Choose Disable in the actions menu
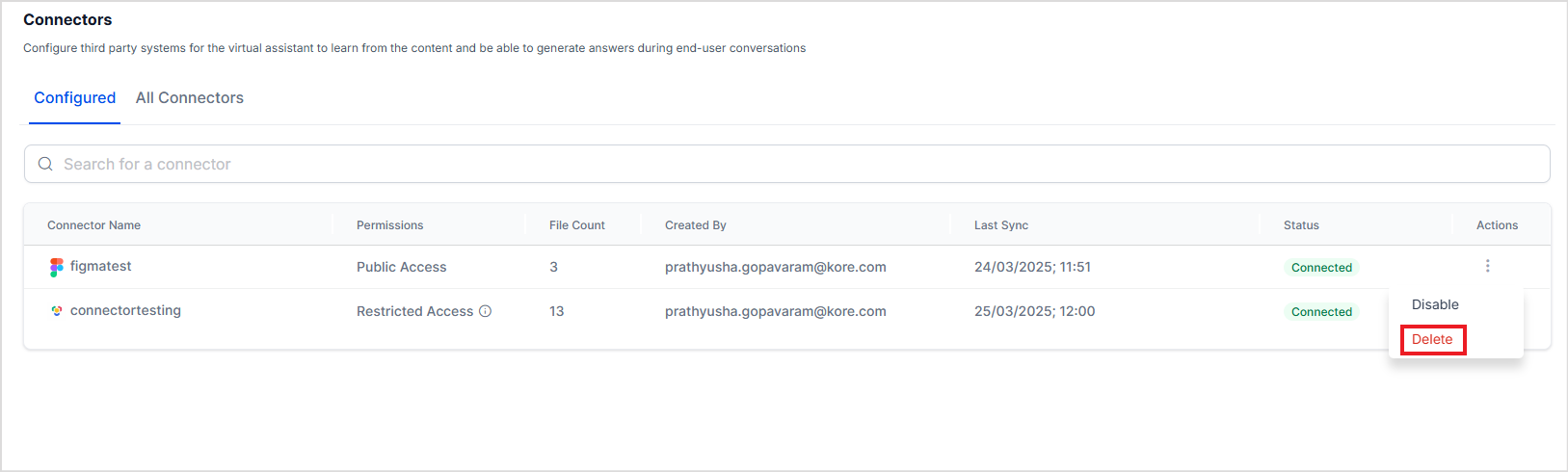Image resolution: width=1568 pixels, height=472 pixels. click(1435, 304)
